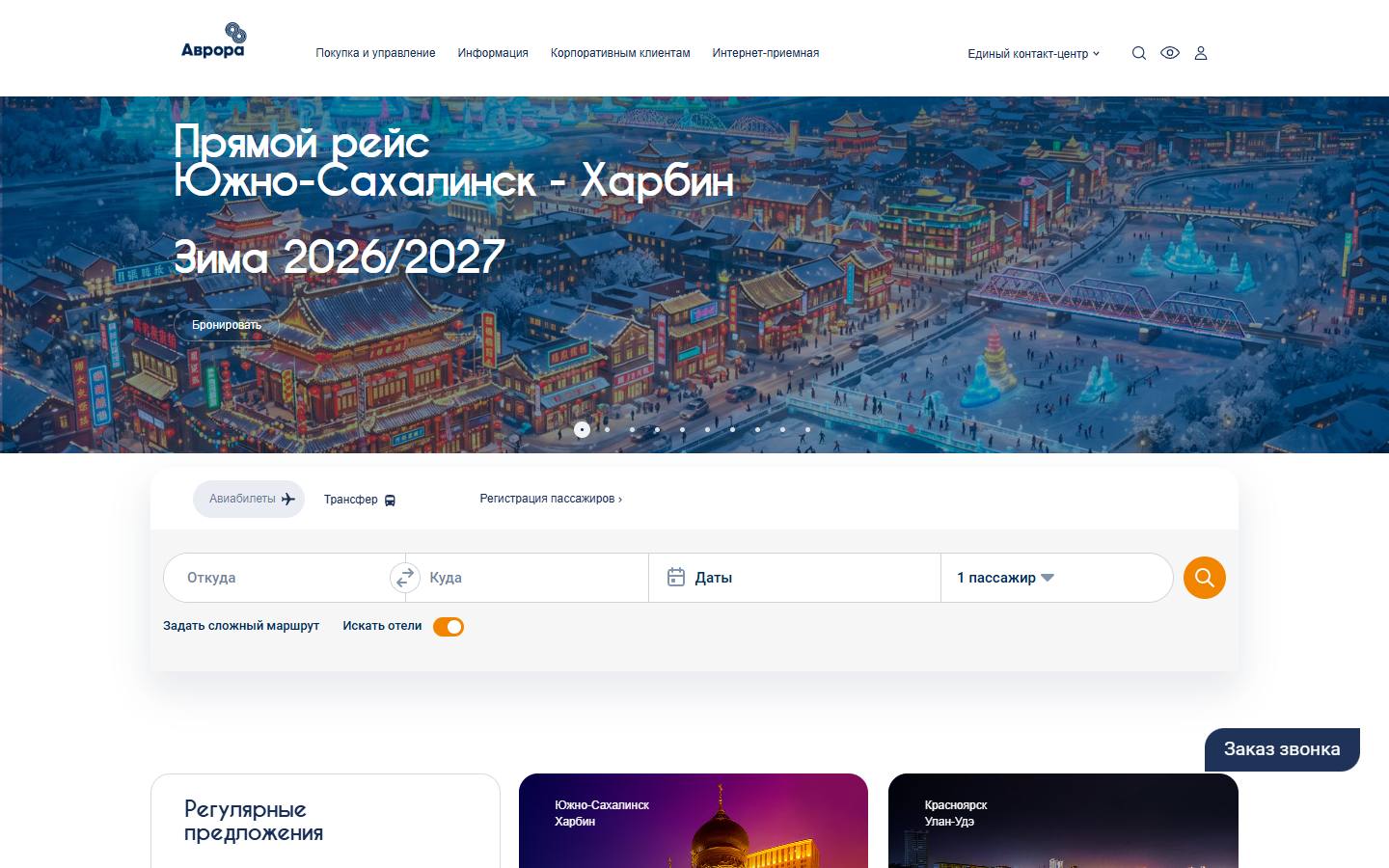Click the calendar icon in Даты field
Screen dimensions: 1389x868
[x=676, y=577]
